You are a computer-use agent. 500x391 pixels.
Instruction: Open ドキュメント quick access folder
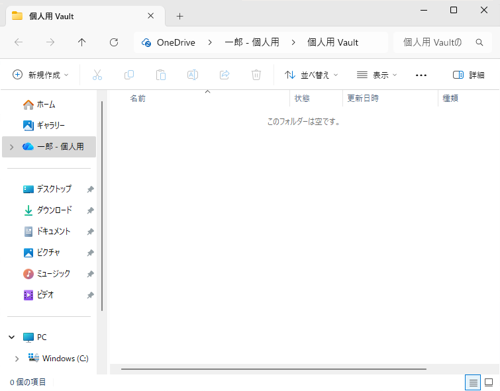point(50,231)
